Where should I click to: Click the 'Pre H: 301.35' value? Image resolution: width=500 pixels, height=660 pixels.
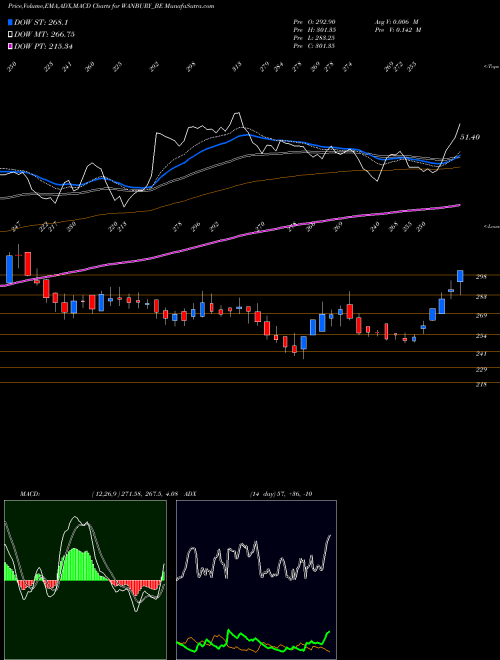click(314, 30)
